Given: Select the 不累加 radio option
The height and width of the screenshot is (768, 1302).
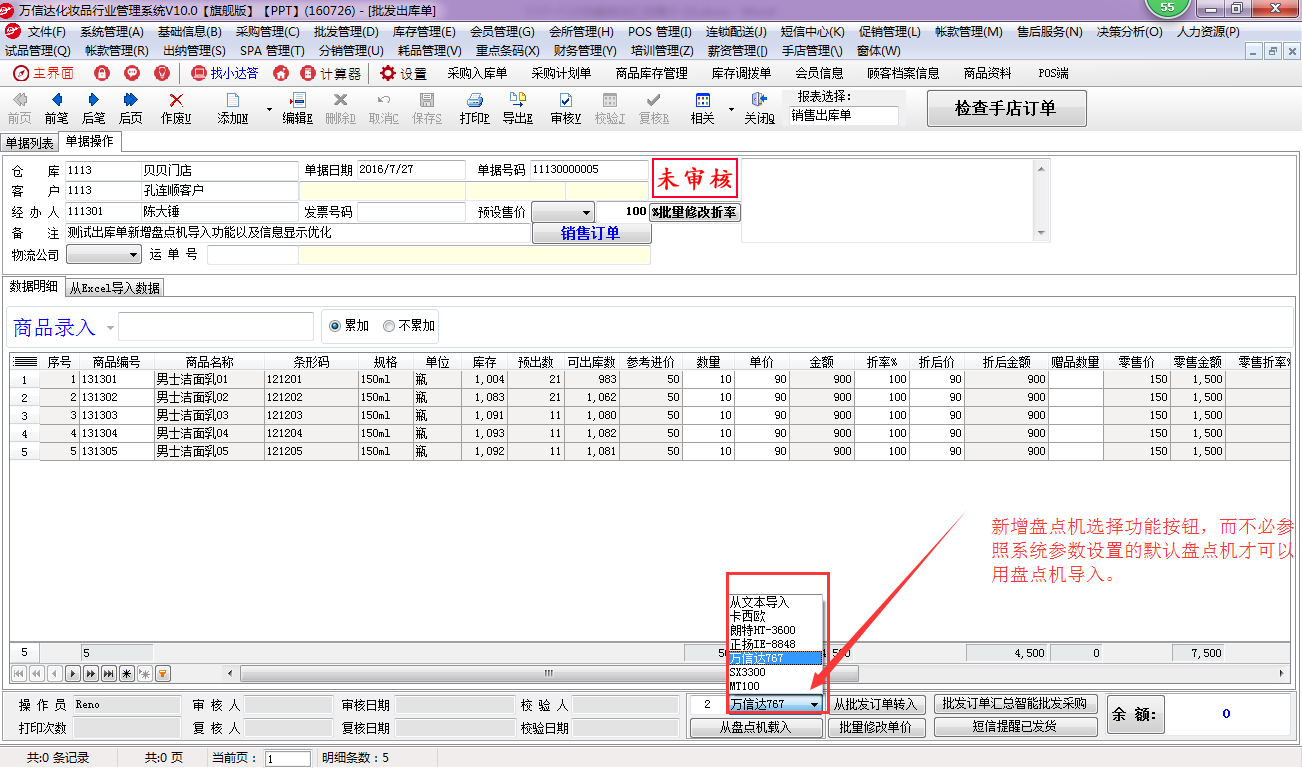Looking at the screenshot, I should pyautogui.click(x=409, y=326).
